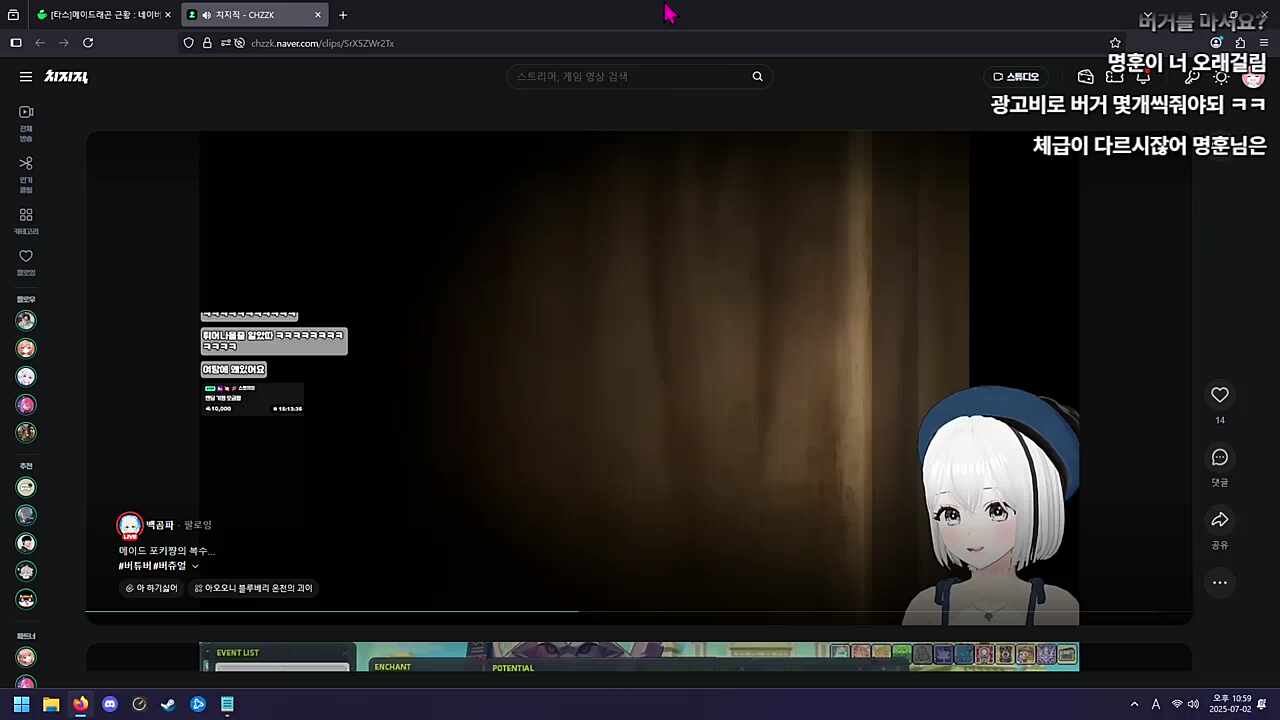
Task: Open the clip more options menu
Action: tap(1220, 583)
